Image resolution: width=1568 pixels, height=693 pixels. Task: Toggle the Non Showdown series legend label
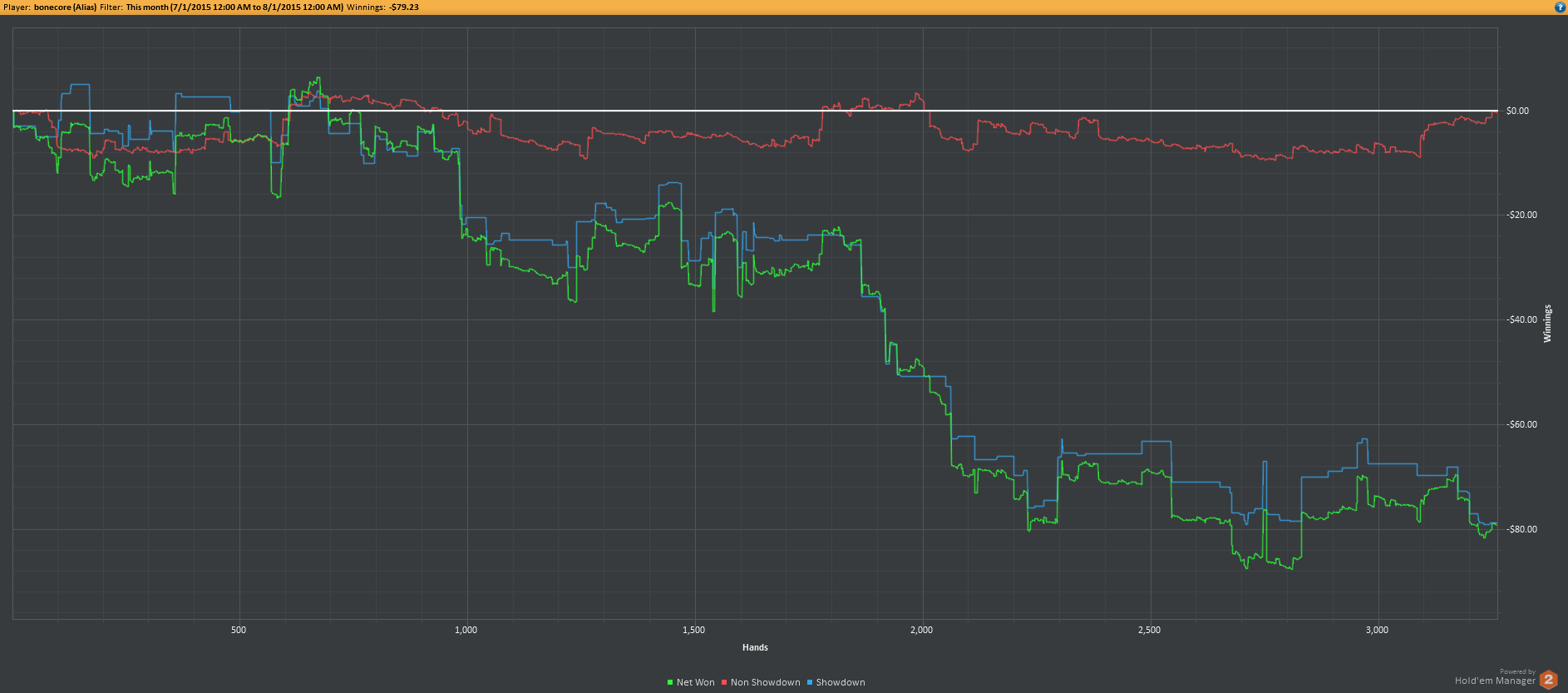765,682
